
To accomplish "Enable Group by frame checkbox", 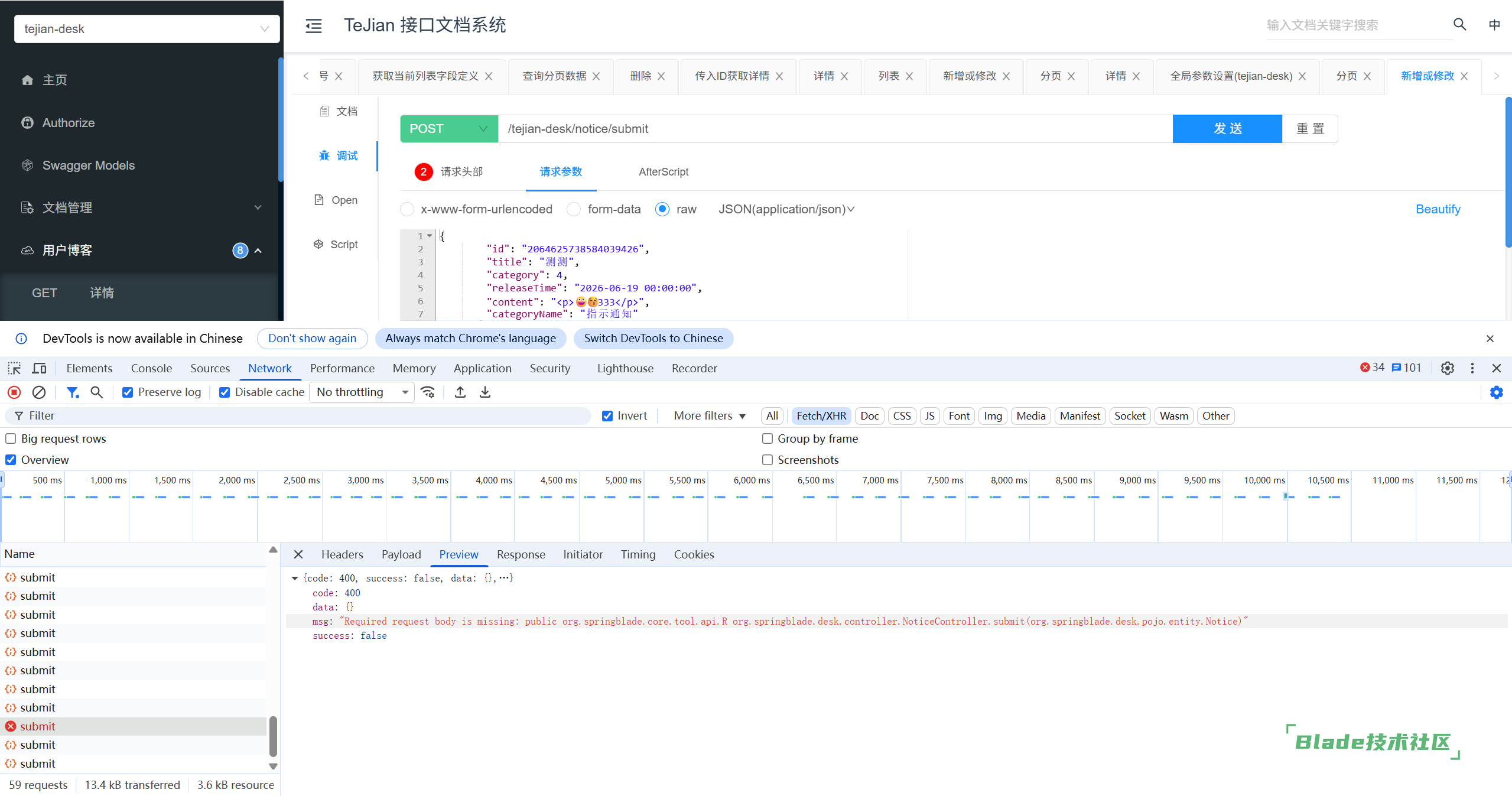I will (767, 438).
